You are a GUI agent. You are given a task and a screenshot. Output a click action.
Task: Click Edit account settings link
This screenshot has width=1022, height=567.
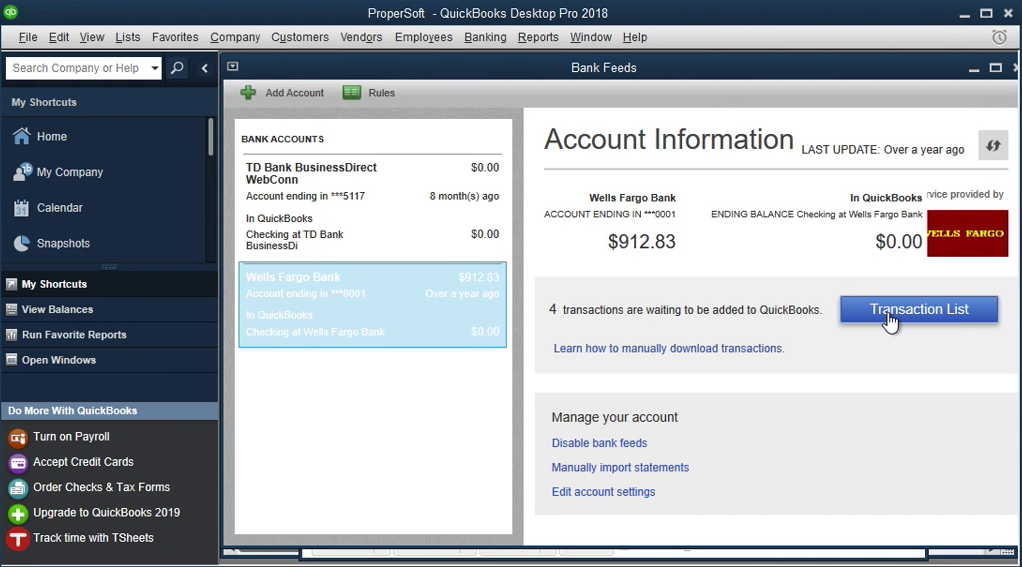[603, 492]
